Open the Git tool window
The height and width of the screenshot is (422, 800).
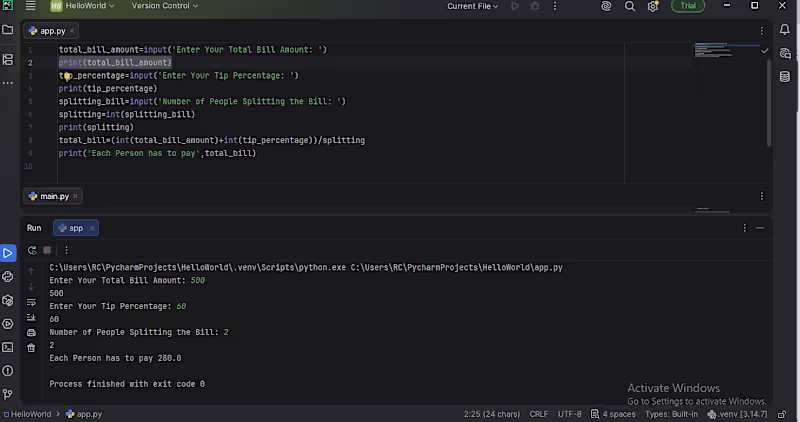pyautogui.click(x=8, y=394)
